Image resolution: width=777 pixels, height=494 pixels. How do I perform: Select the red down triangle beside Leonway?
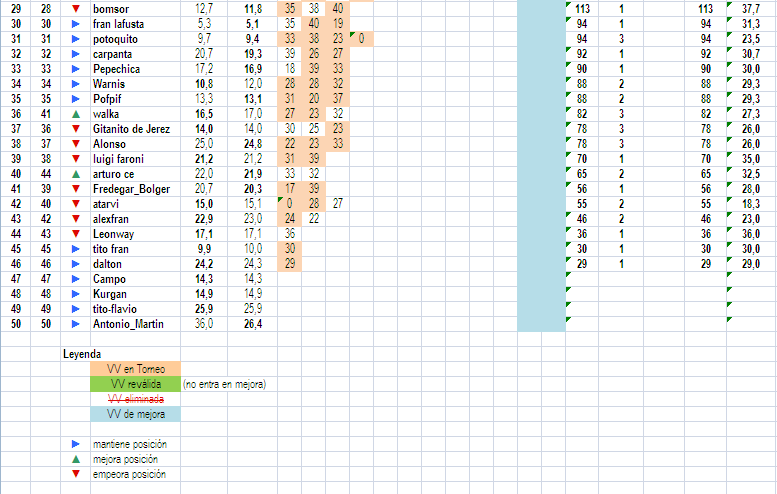coord(76,234)
